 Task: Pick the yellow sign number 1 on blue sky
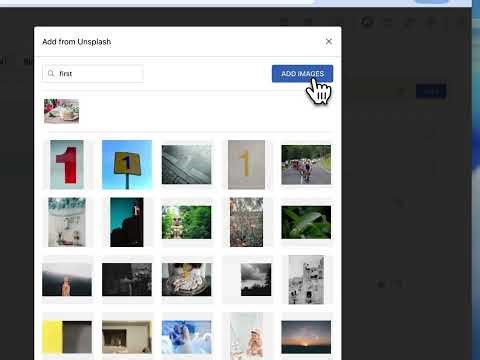click(x=127, y=164)
